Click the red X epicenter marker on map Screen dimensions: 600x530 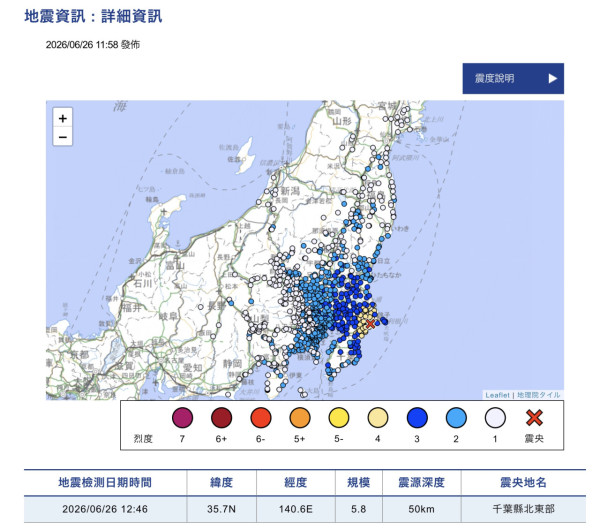370,324
